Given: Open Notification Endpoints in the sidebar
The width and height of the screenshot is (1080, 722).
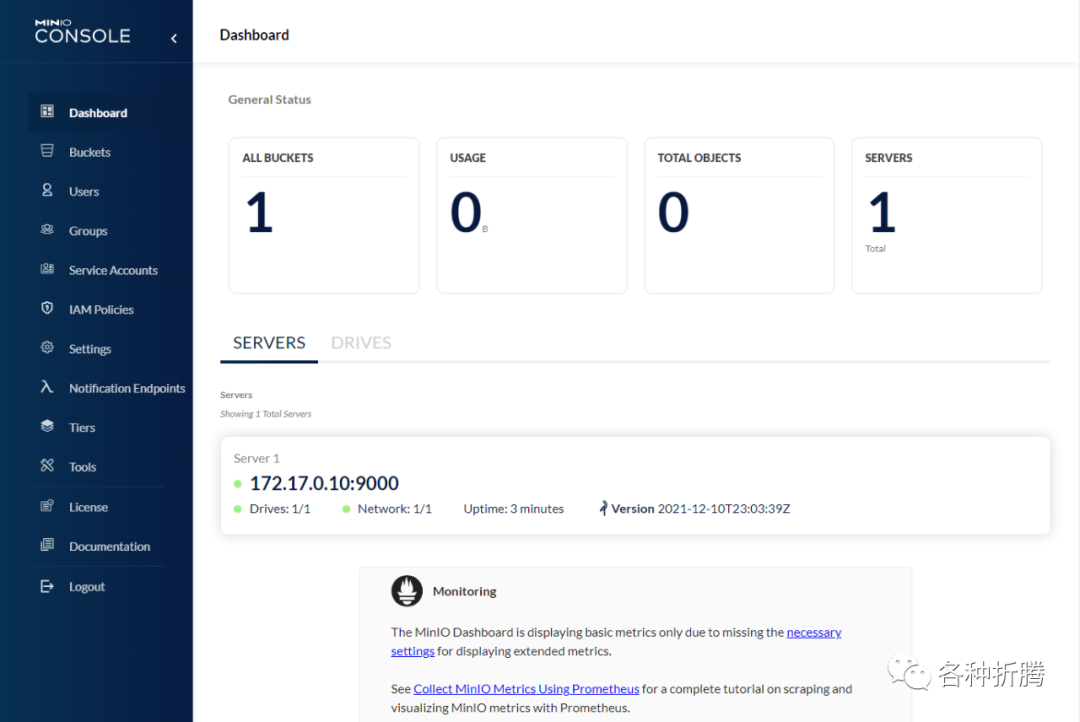Looking at the screenshot, I should tap(127, 388).
